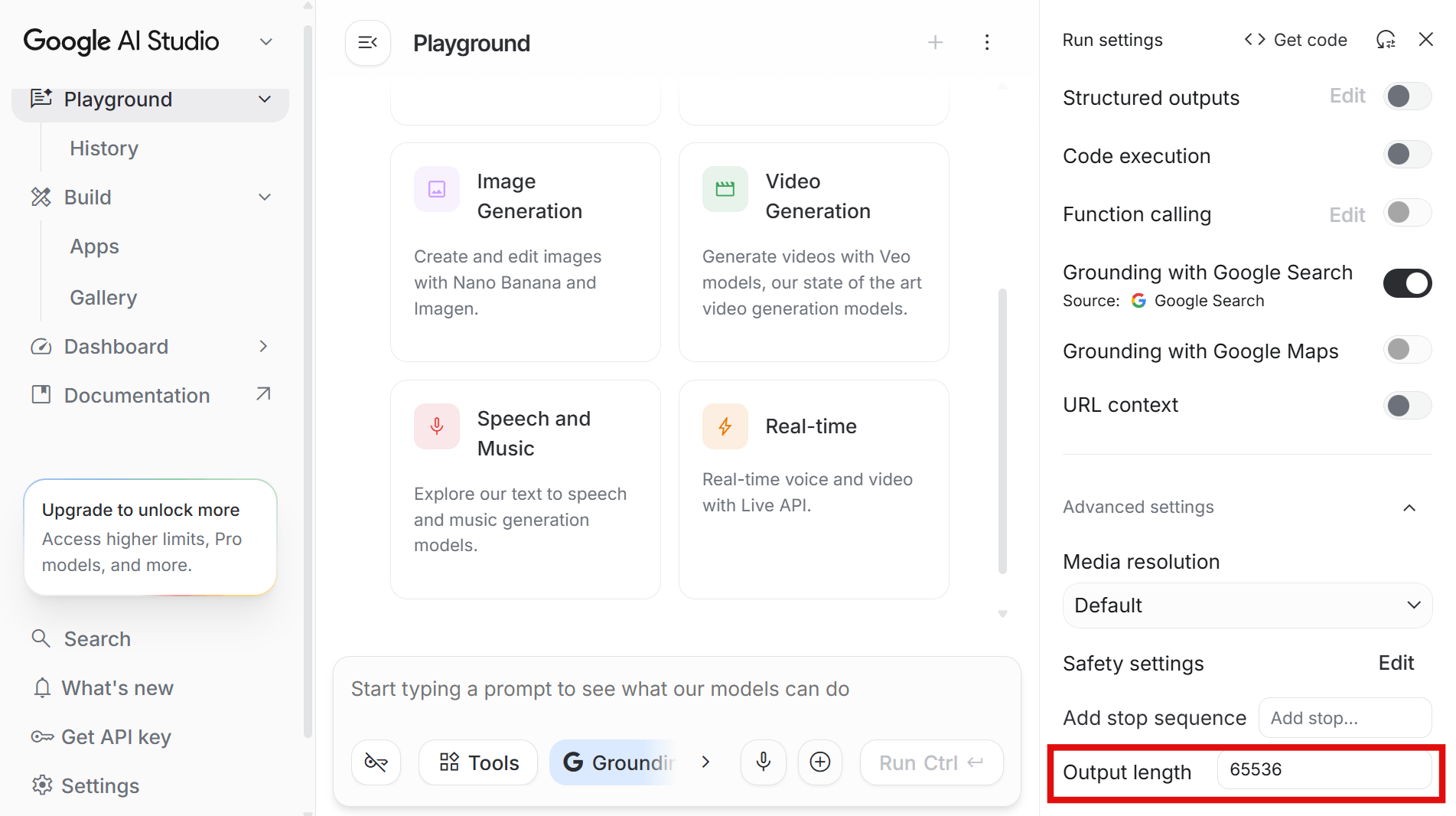The image size is (1456, 816).
Task: Click the What's new bell icon
Action: pos(42,688)
